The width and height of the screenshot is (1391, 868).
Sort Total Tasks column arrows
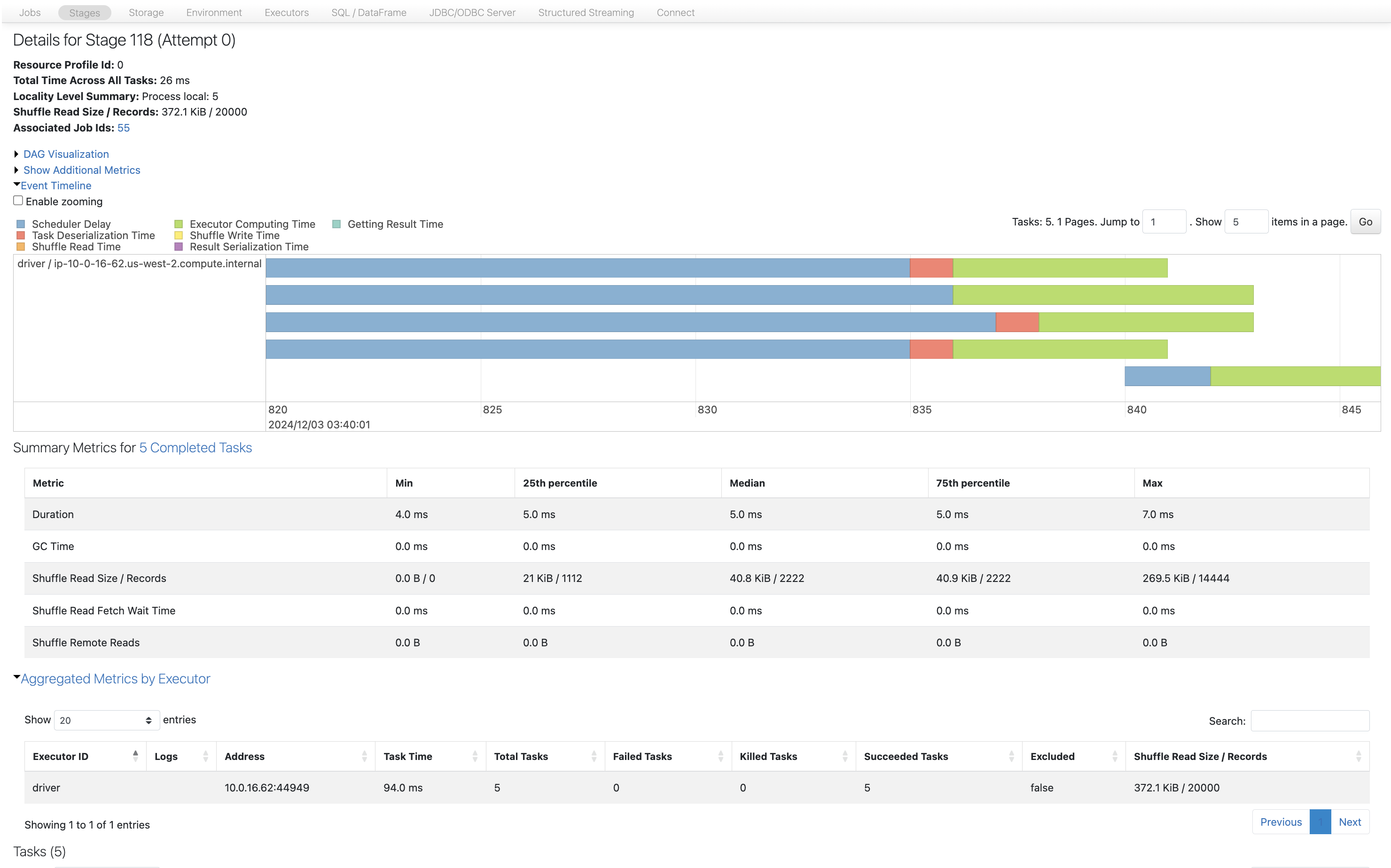pos(594,756)
